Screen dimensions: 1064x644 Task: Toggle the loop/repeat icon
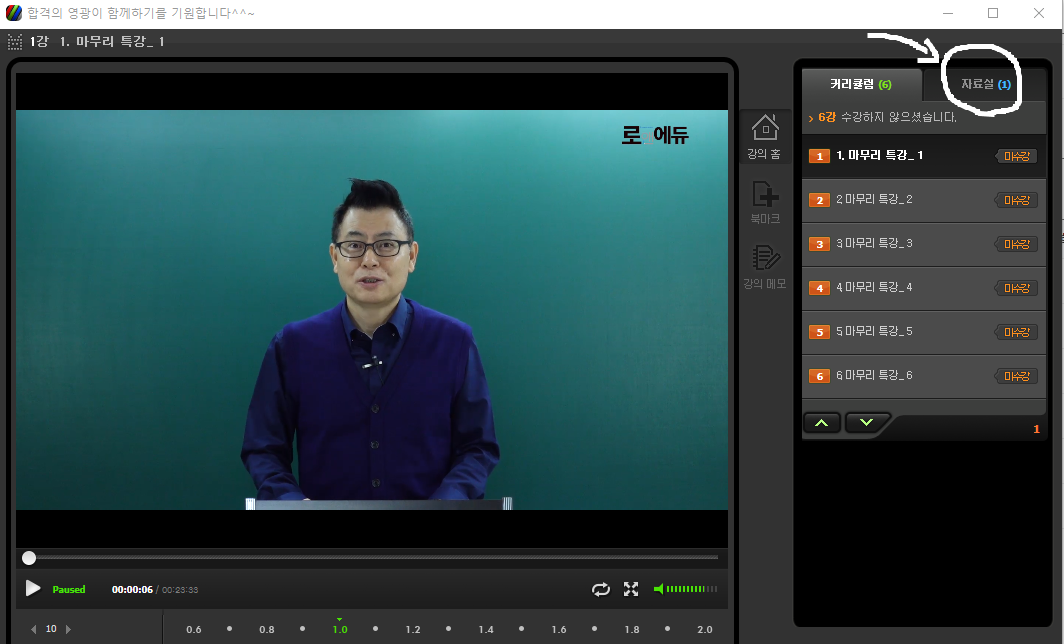point(601,589)
